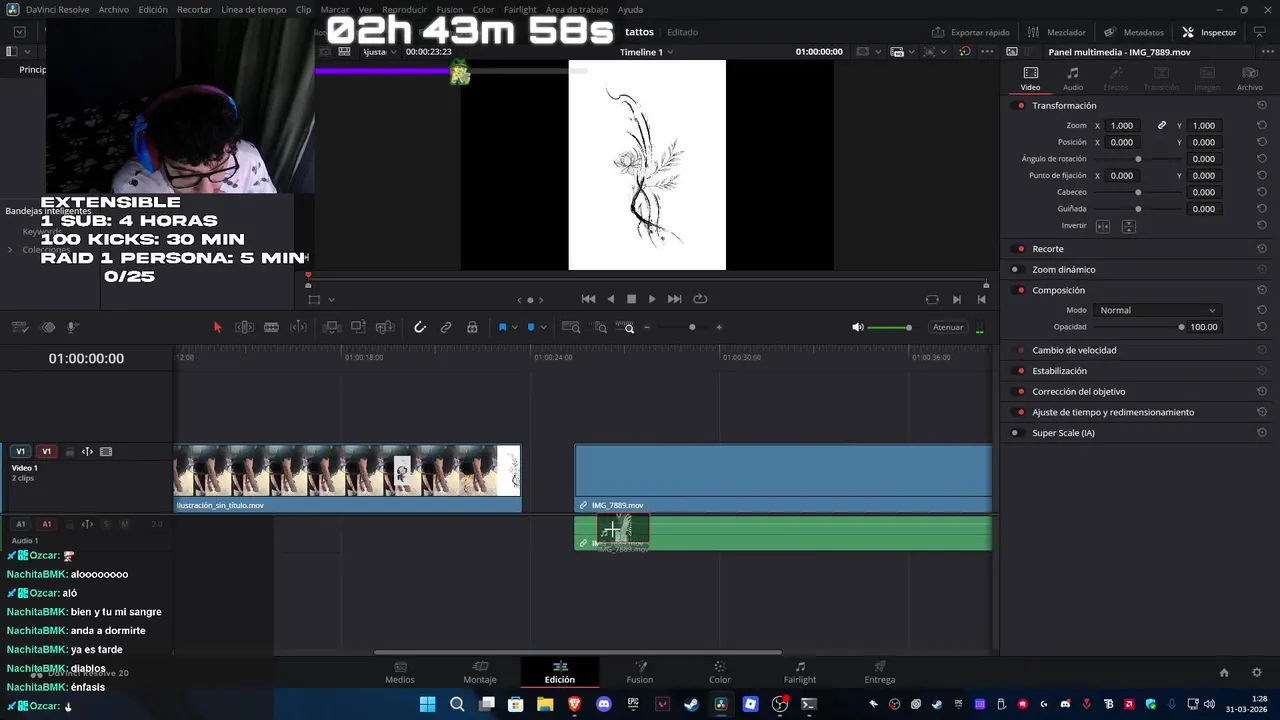Click the Zoom X value field
Image resolution: width=1280 pixels, height=720 pixels.
click(1124, 126)
